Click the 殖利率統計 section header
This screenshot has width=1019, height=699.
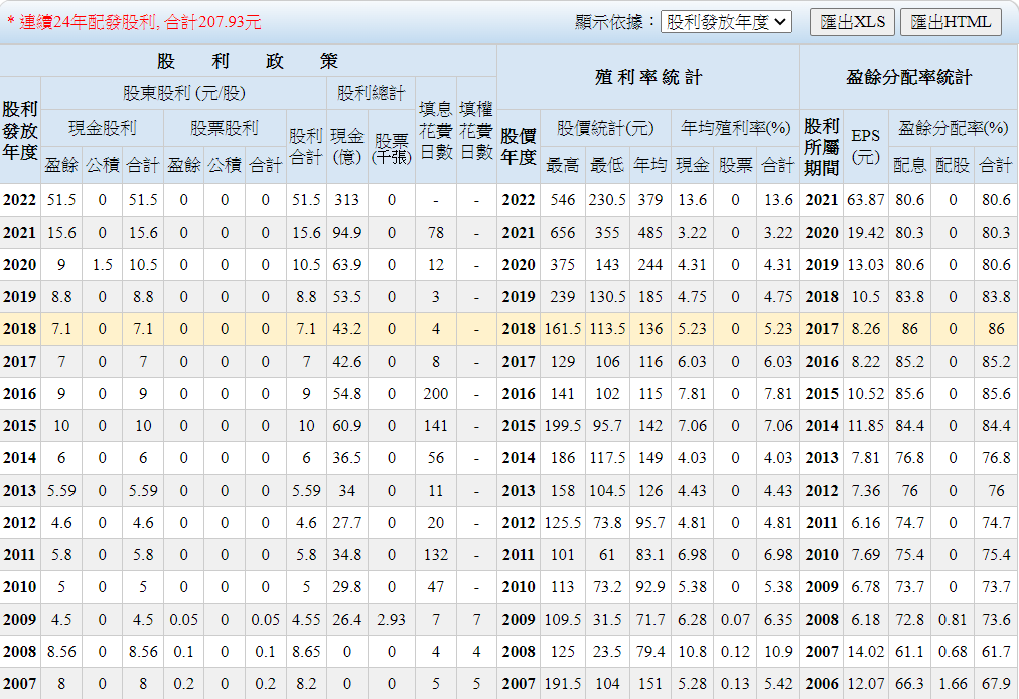(x=647, y=77)
